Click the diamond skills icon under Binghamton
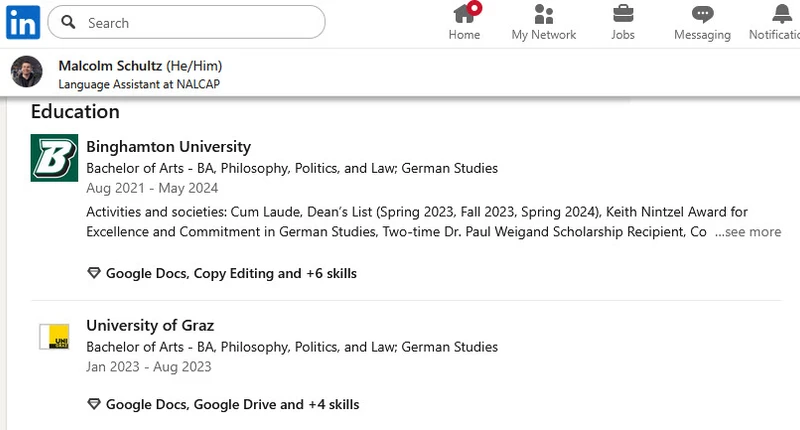800x430 pixels. point(94,273)
